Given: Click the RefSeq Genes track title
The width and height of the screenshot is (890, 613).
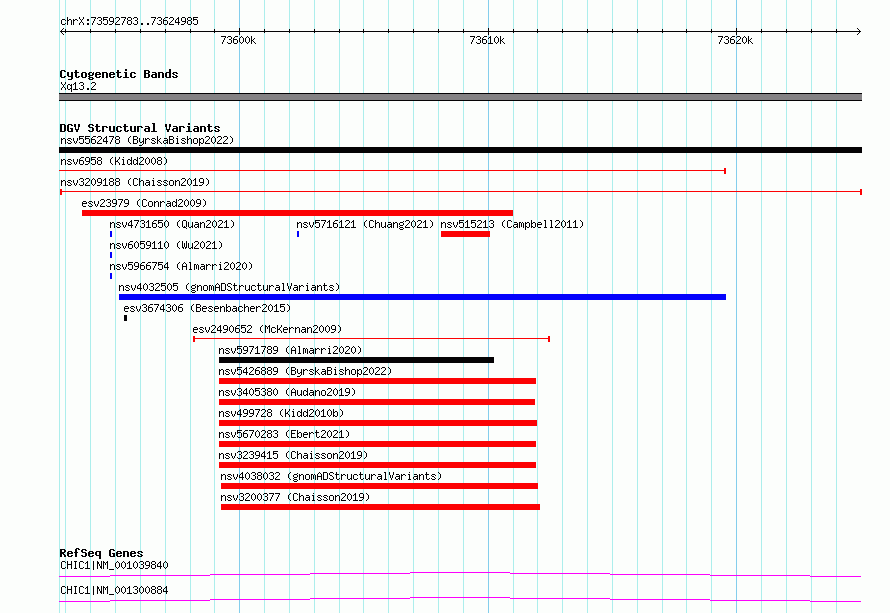Looking at the screenshot, I should (101, 553).
